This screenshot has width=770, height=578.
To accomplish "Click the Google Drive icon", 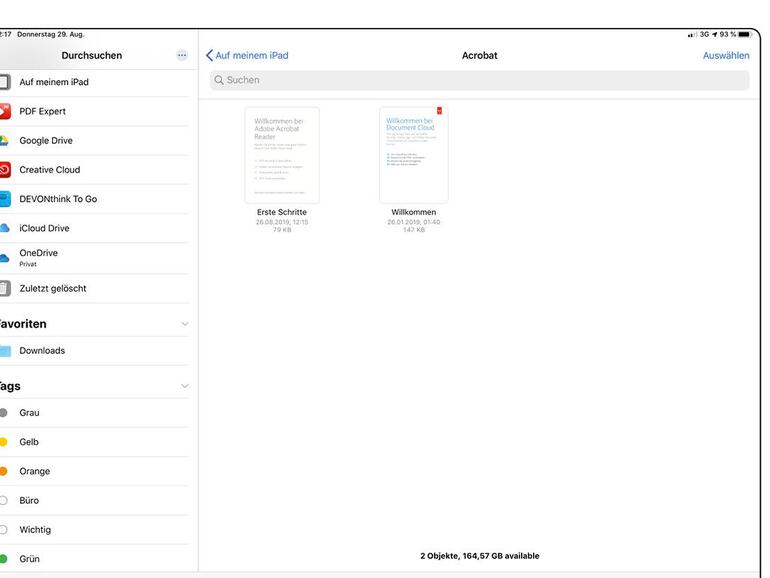I will point(4,140).
